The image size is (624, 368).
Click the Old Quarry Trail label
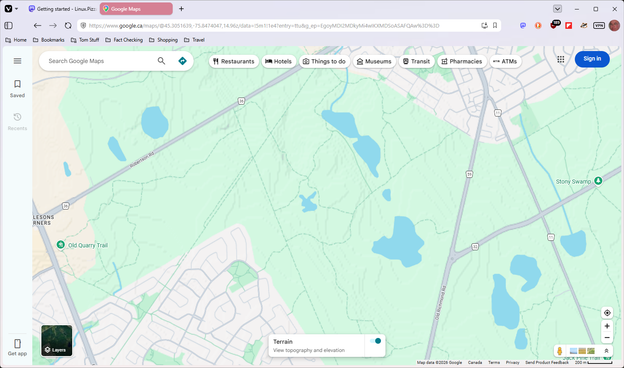(x=88, y=245)
